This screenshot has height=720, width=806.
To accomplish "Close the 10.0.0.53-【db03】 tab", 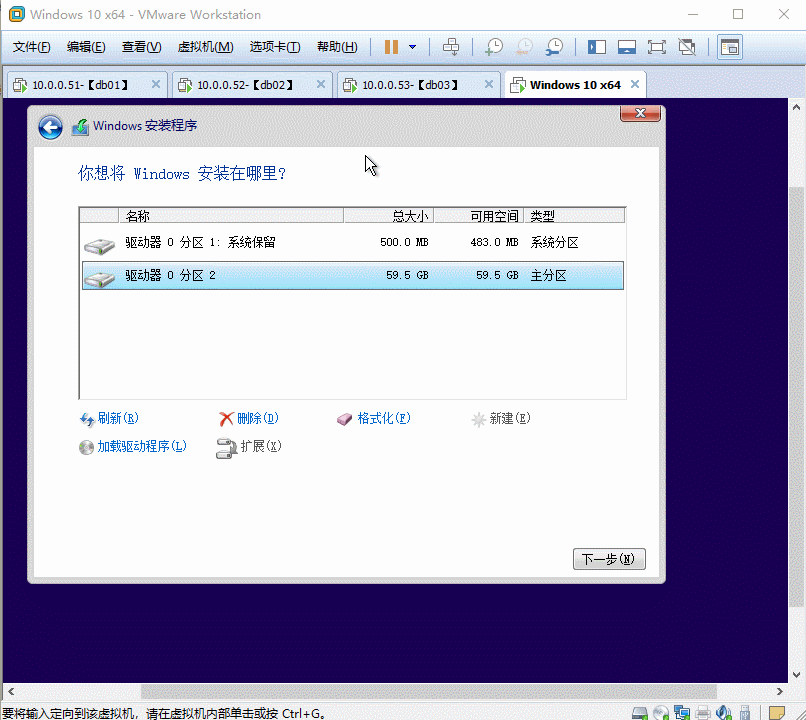I will (x=489, y=84).
